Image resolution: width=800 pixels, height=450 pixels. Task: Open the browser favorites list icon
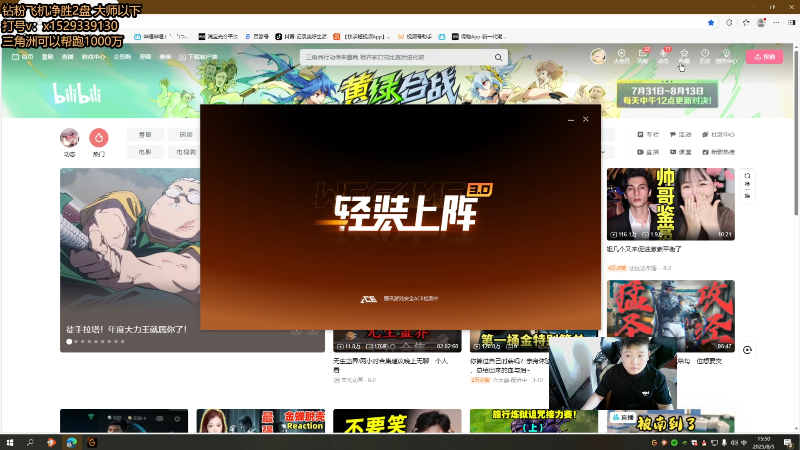click(745, 22)
